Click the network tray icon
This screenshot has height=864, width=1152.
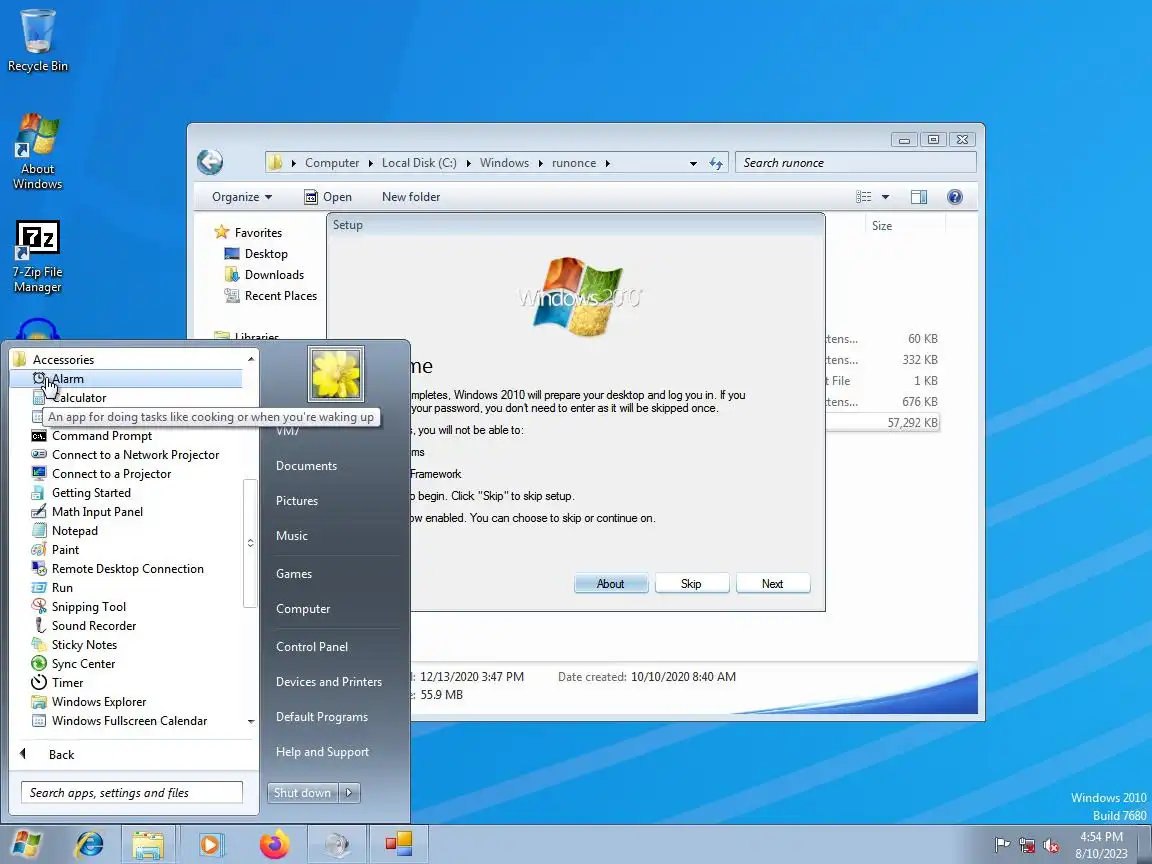pyautogui.click(x=1027, y=846)
